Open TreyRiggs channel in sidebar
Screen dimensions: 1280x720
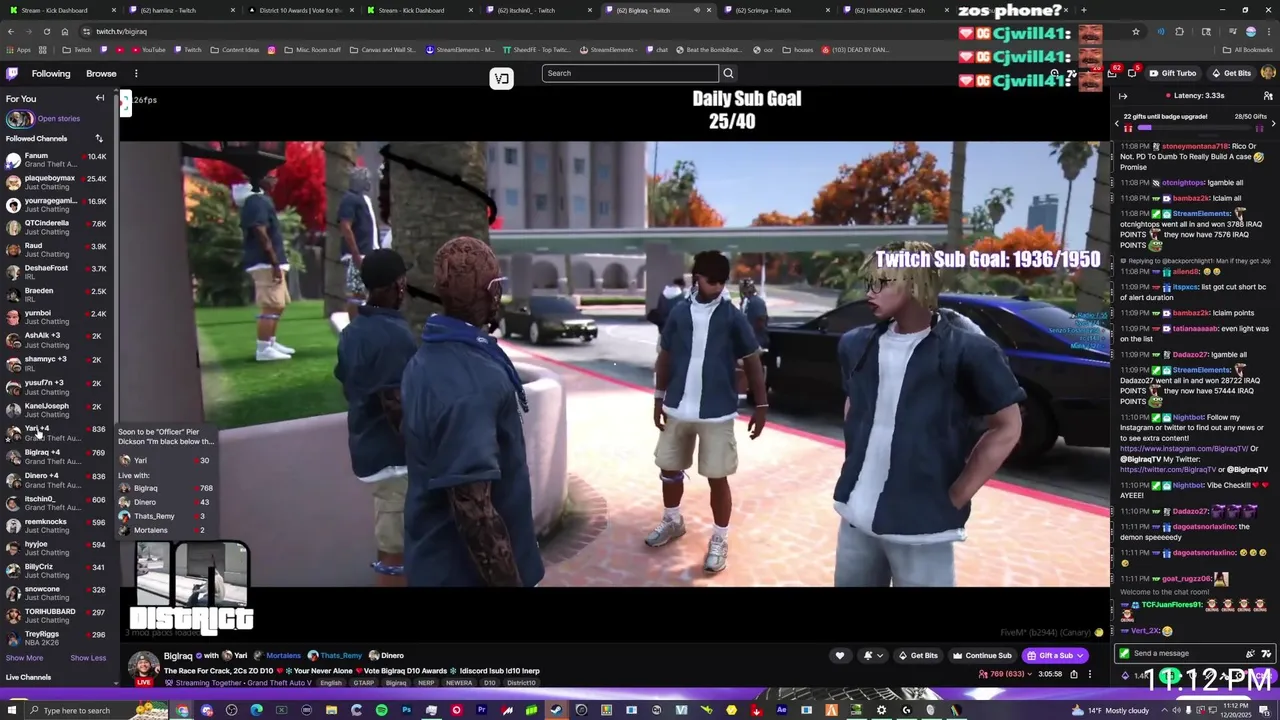(x=55, y=637)
